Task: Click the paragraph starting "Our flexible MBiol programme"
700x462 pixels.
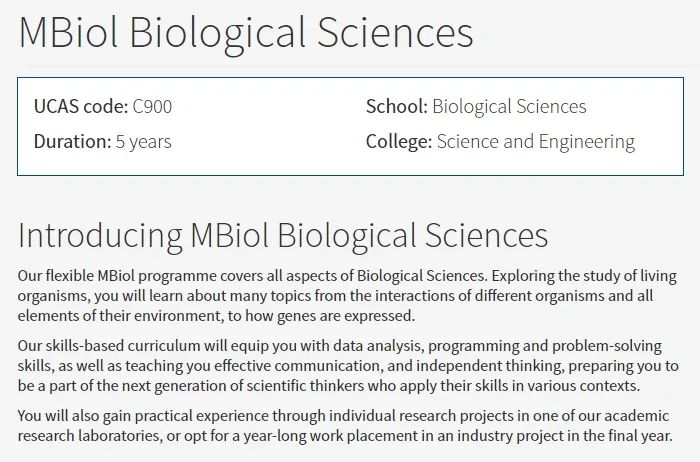Action: pos(347,296)
